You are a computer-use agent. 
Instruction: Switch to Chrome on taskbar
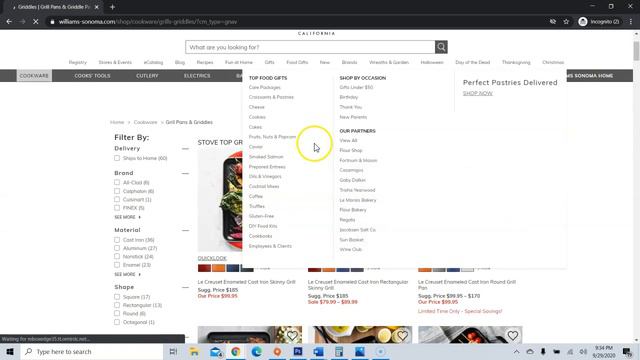click(x=236, y=351)
